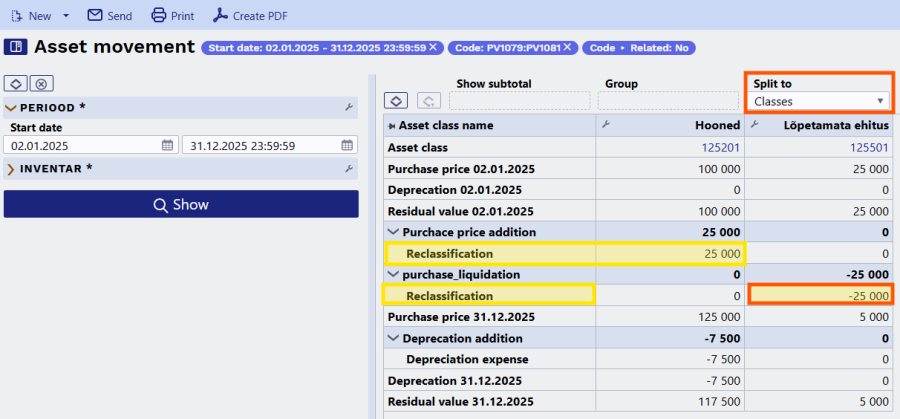Image resolution: width=900 pixels, height=419 pixels.
Task: Click pin icon in Asset class name header
Action: click(391, 125)
